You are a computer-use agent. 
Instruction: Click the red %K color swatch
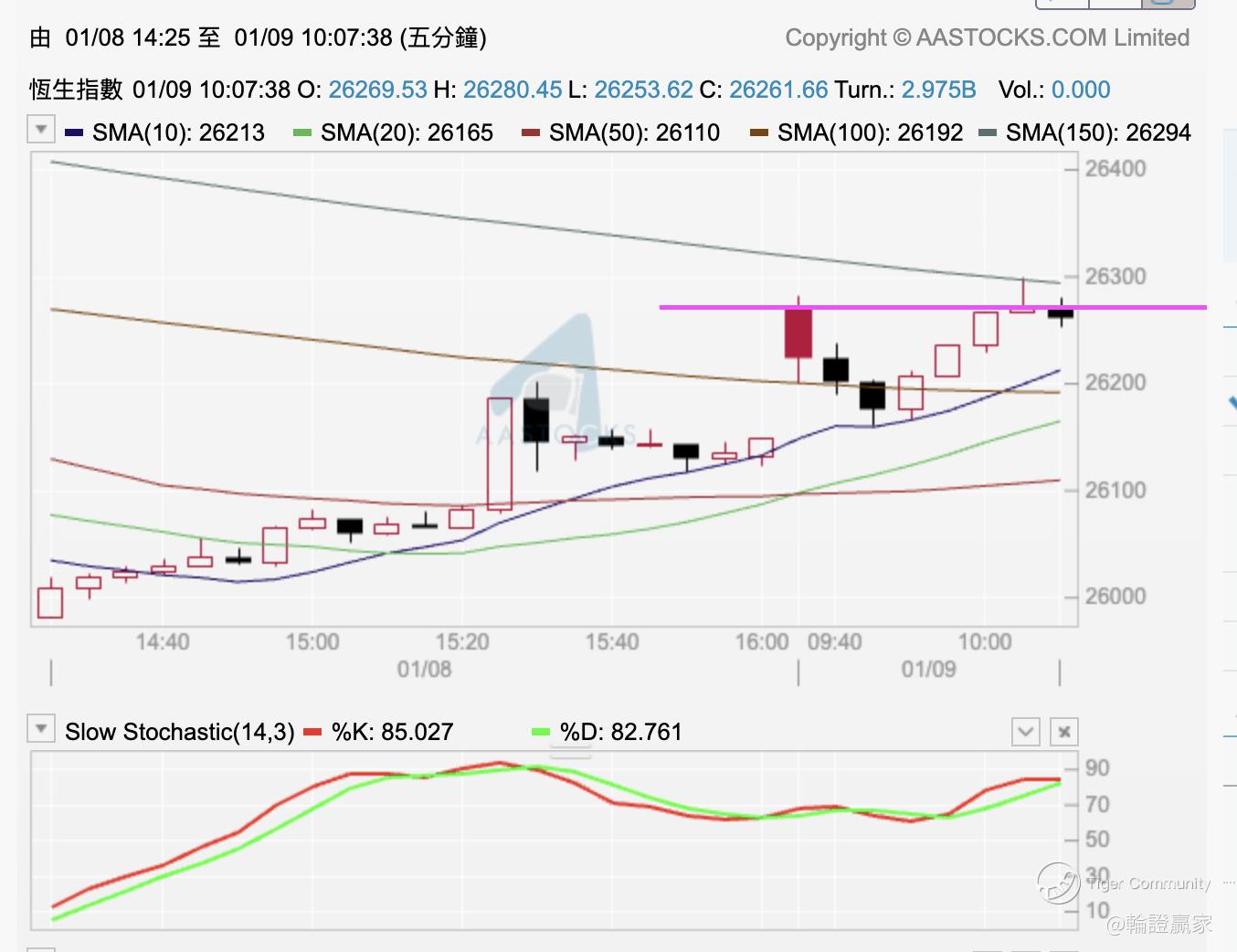(x=313, y=732)
